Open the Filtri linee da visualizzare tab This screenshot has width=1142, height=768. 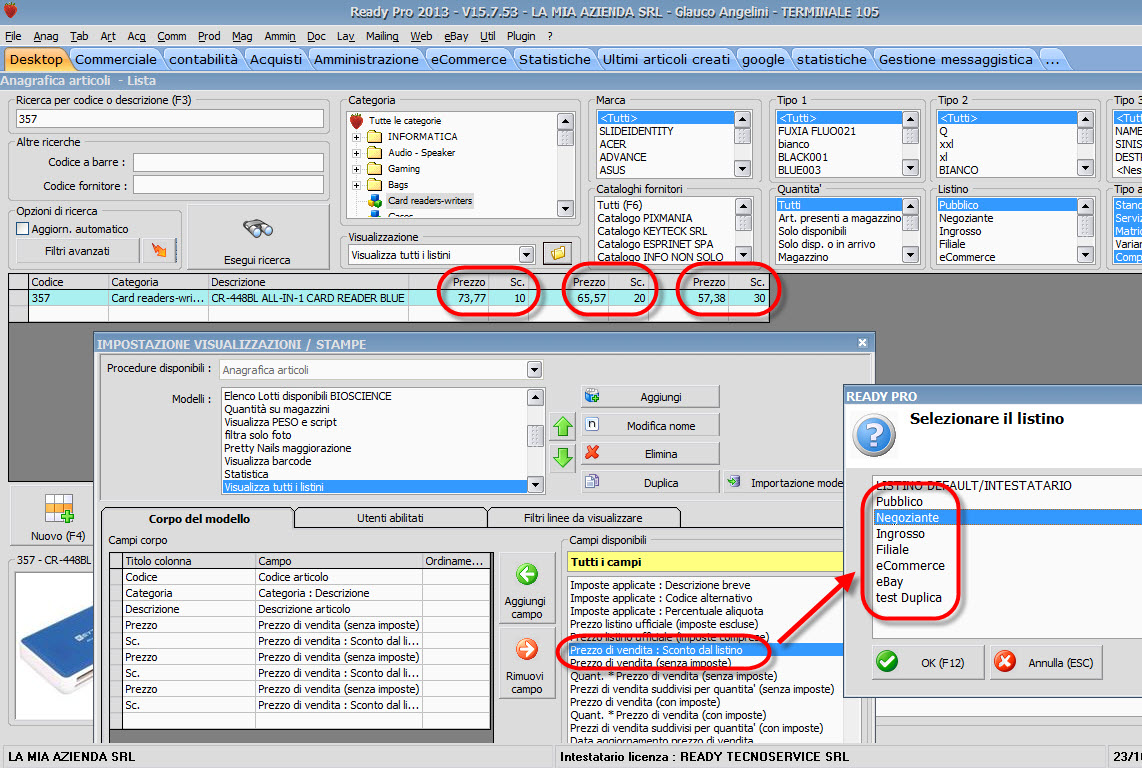tap(583, 518)
